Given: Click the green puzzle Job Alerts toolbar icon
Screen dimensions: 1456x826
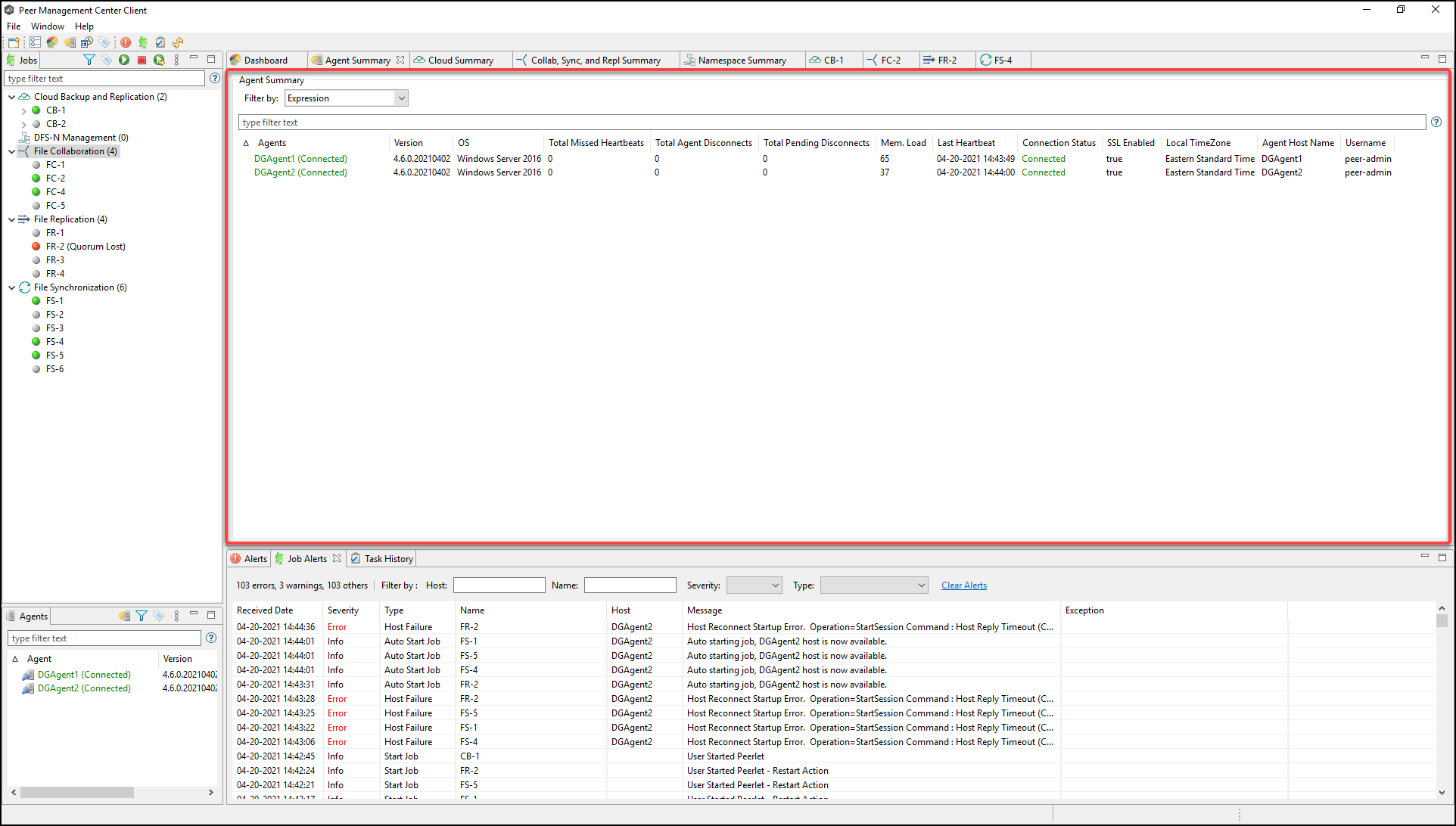Looking at the screenshot, I should (143, 42).
